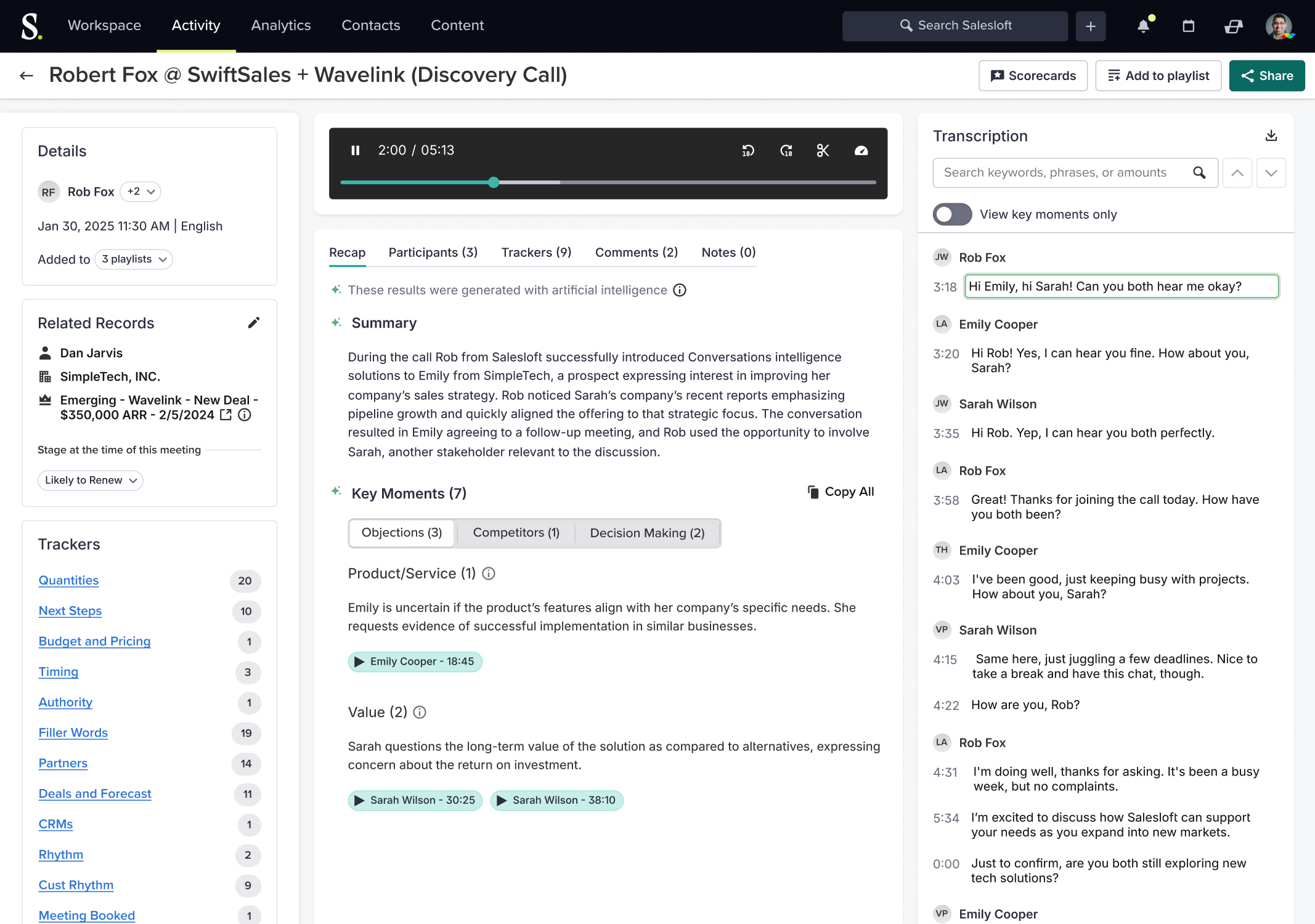Click the scissors clip snippet icon
Screen dimensions: 1315x924
point(823,150)
